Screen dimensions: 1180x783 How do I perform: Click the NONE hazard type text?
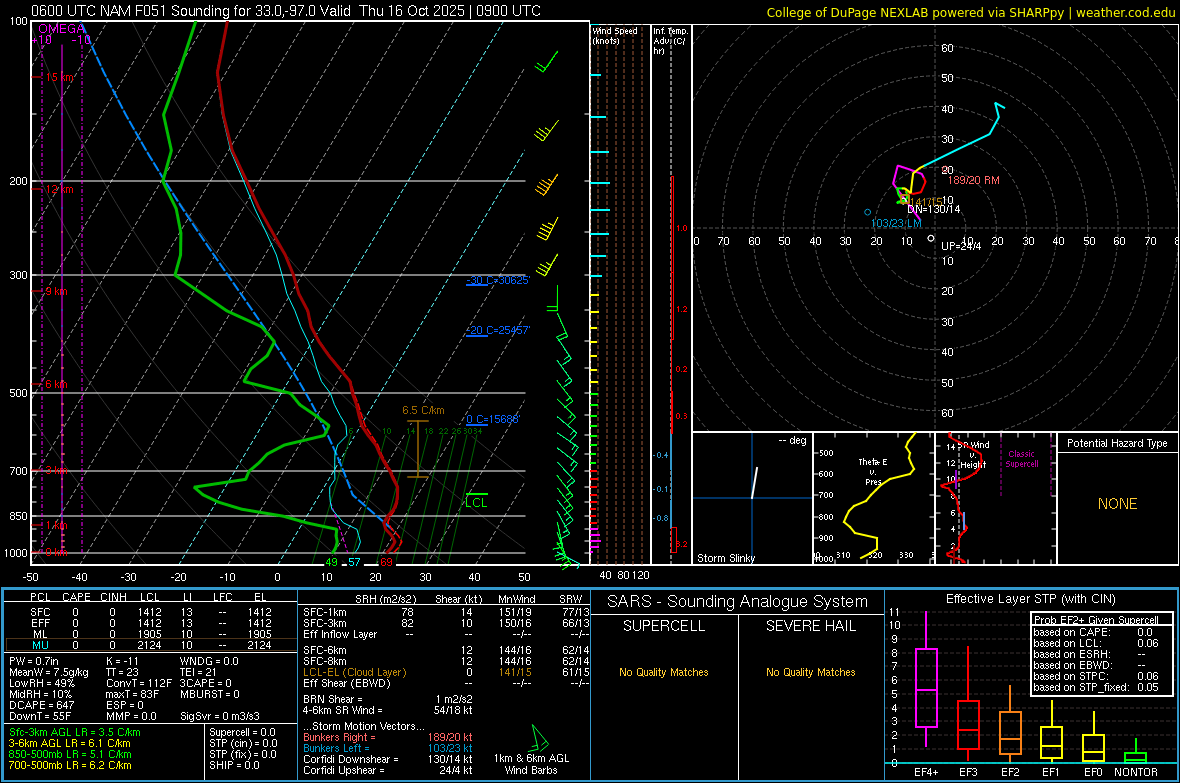pyautogui.click(x=1118, y=504)
